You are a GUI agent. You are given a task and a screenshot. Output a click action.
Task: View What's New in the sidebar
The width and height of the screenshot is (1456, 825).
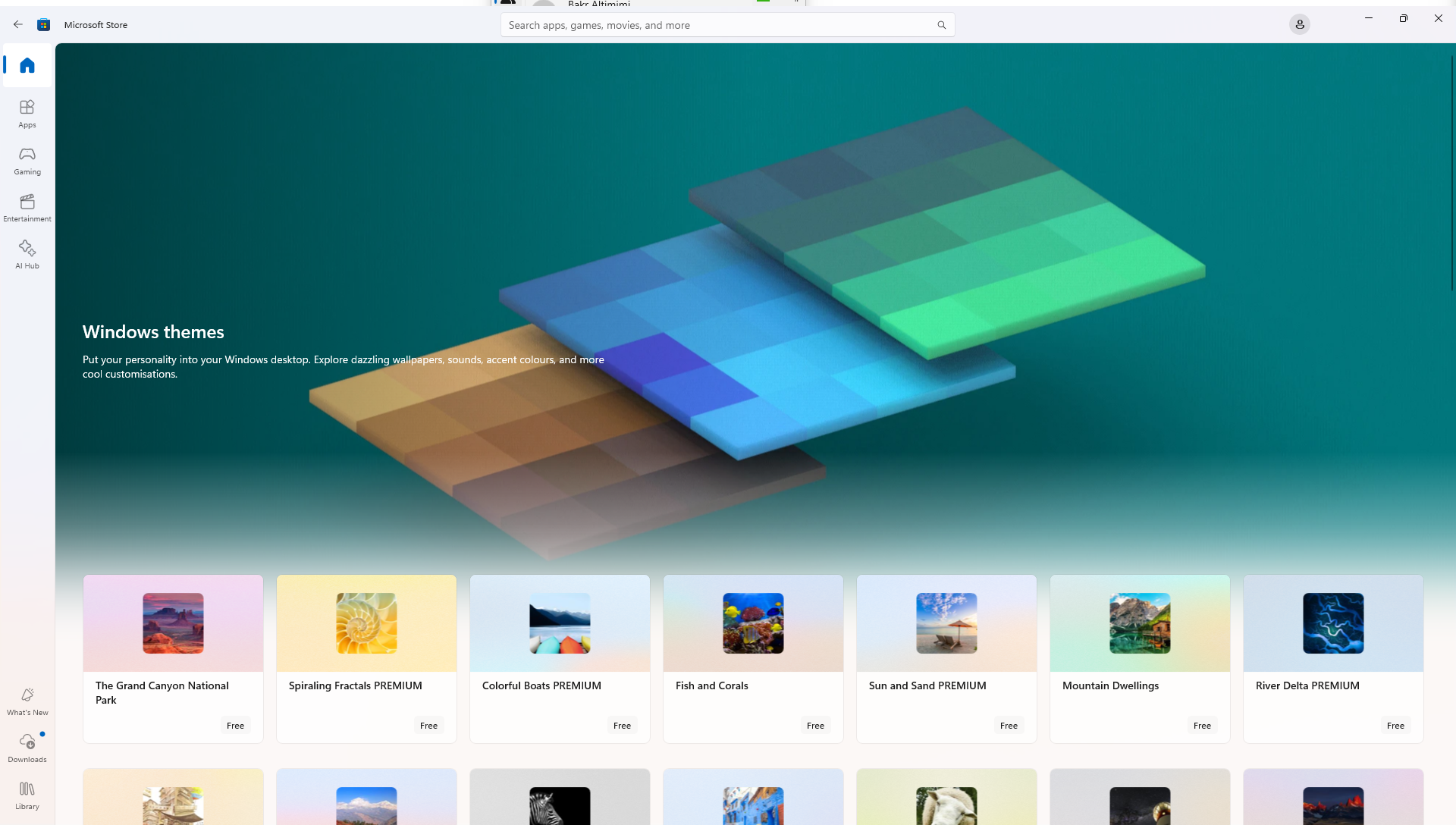coord(27,701)
